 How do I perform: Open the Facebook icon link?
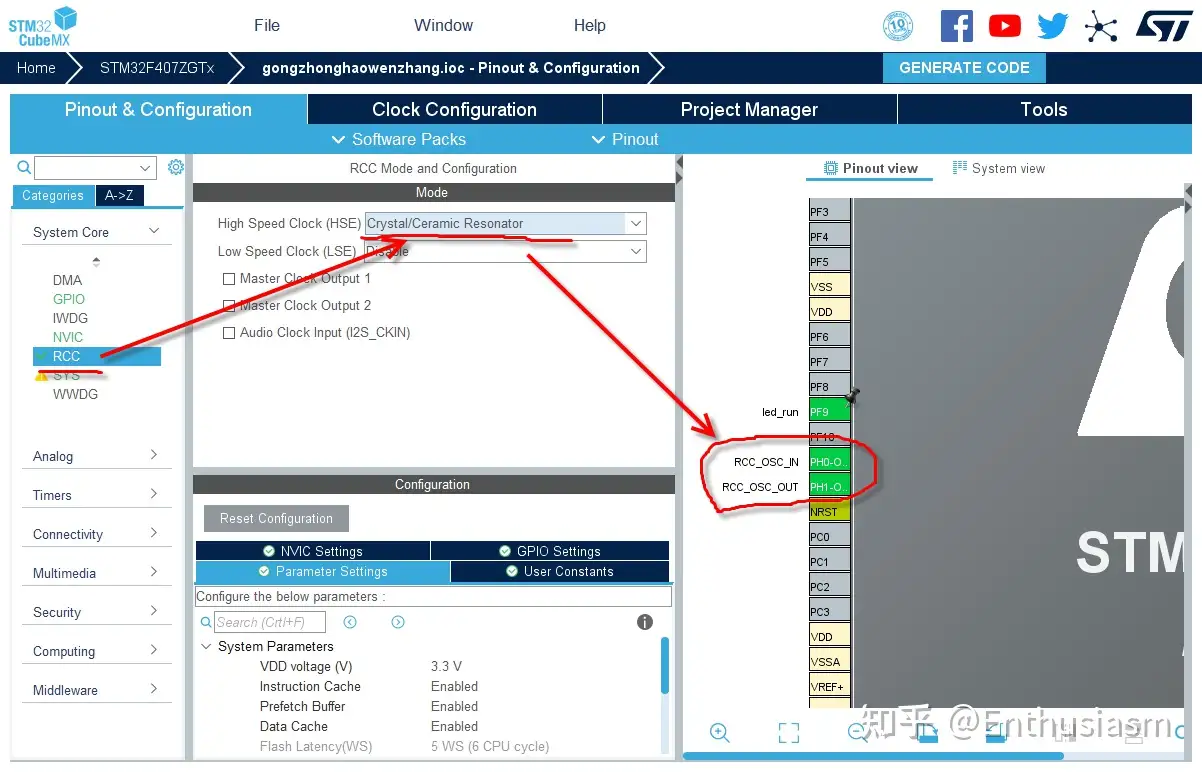point(956,26)
